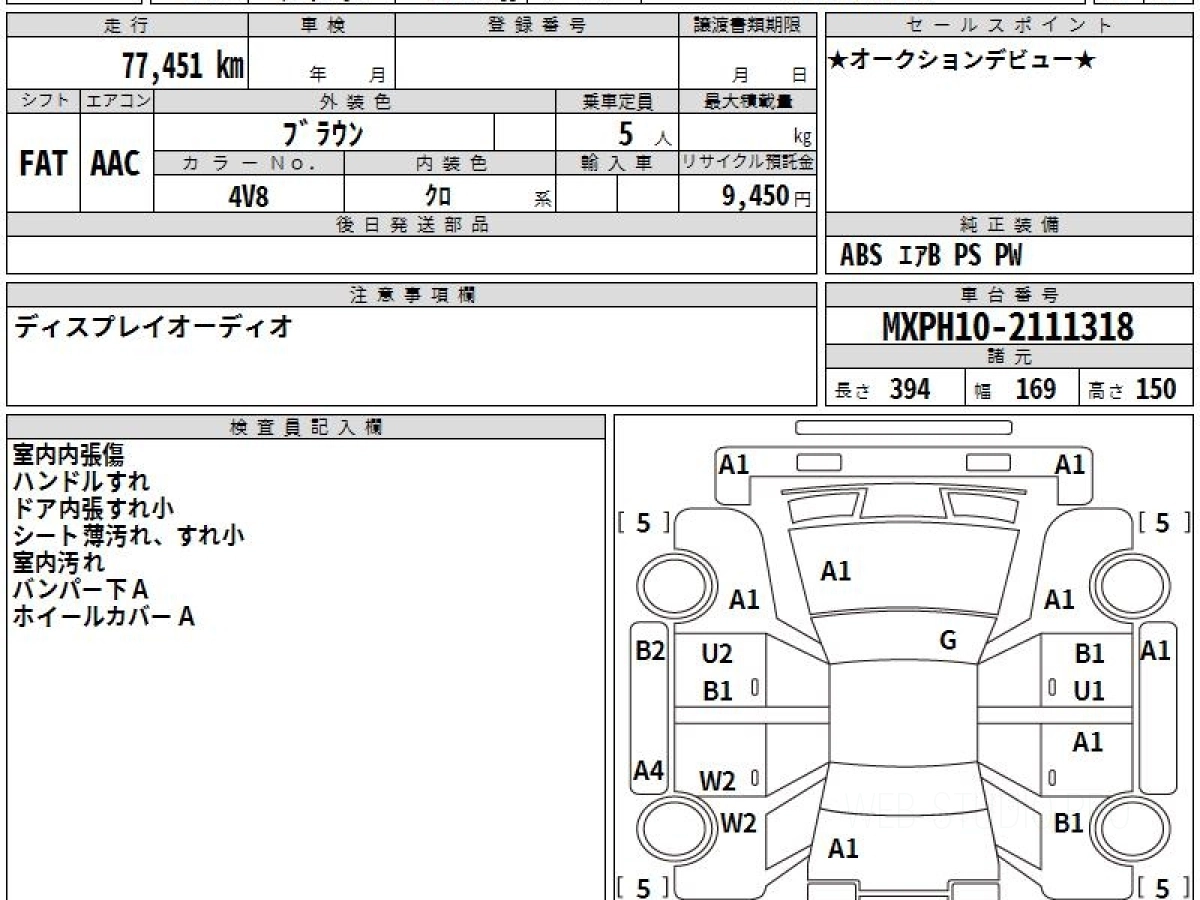Click the 譲渡書類期限 header
Image resolution: width=1200 pixels, height=900 pixels.
click(747, 26)
